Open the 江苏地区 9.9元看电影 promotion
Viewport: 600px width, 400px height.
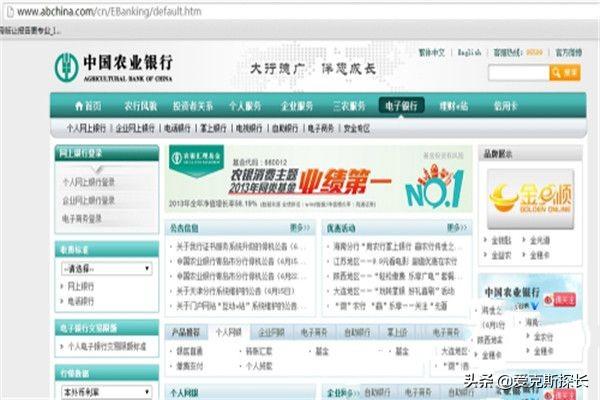(395, 261)
